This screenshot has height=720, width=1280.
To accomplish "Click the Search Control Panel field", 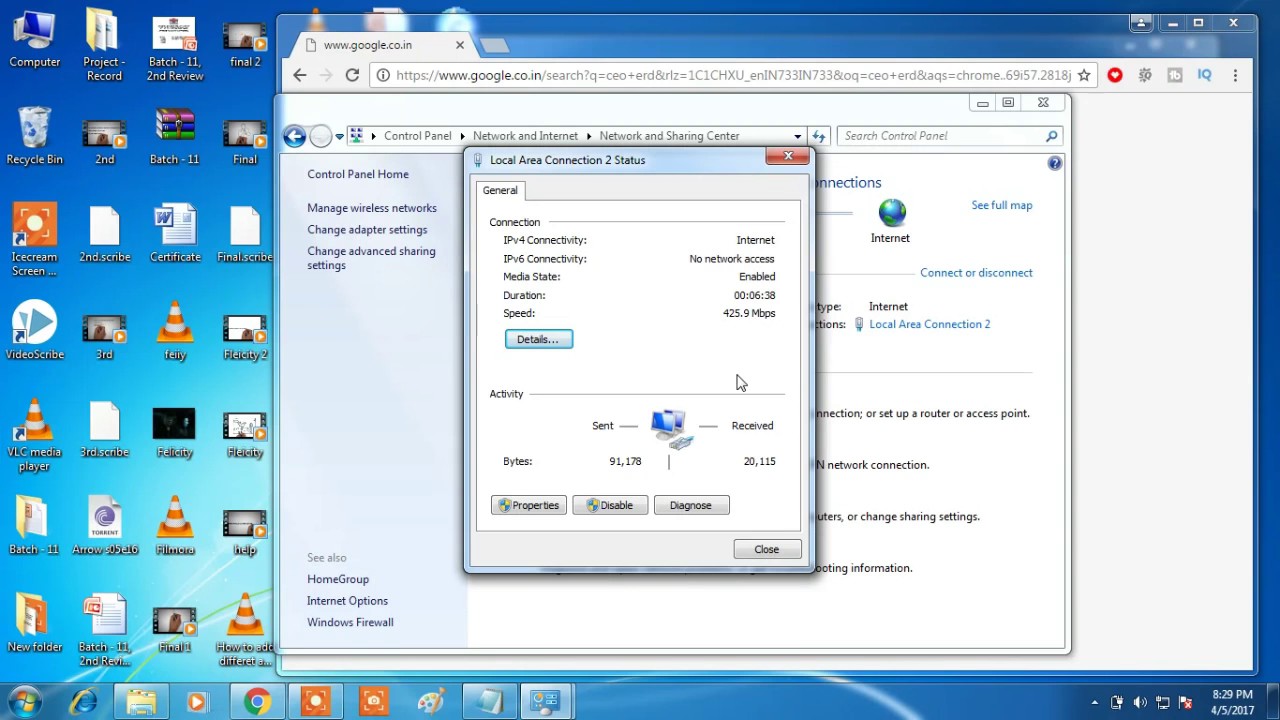I will click(950, 136).
